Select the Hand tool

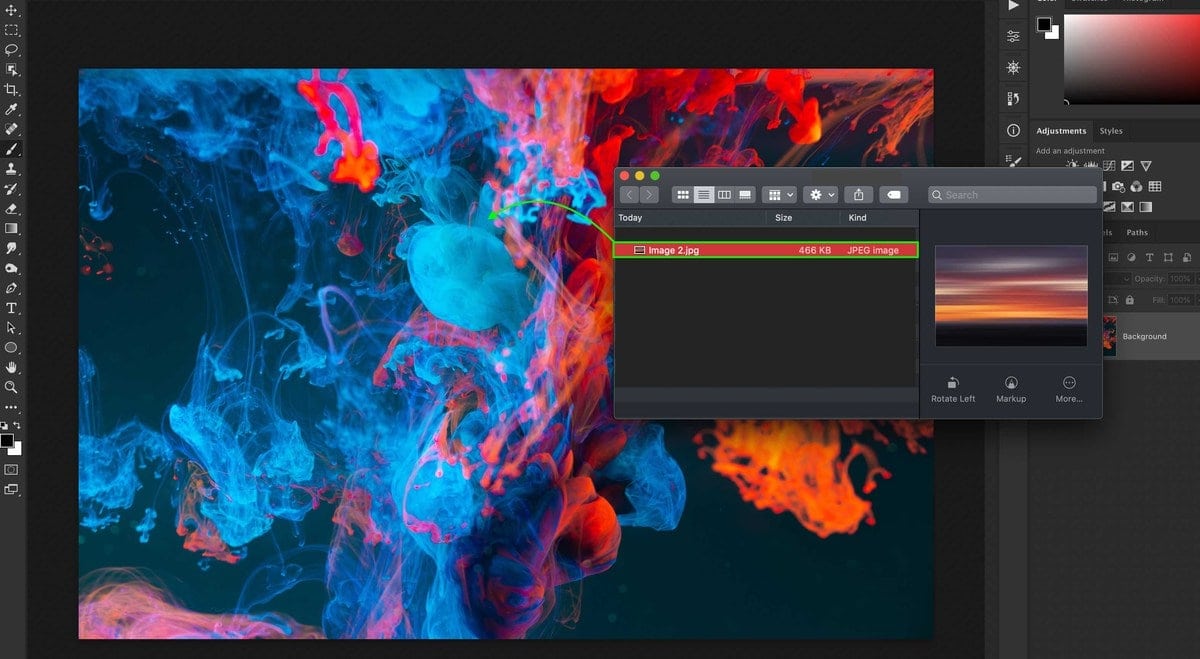(12, 367)
